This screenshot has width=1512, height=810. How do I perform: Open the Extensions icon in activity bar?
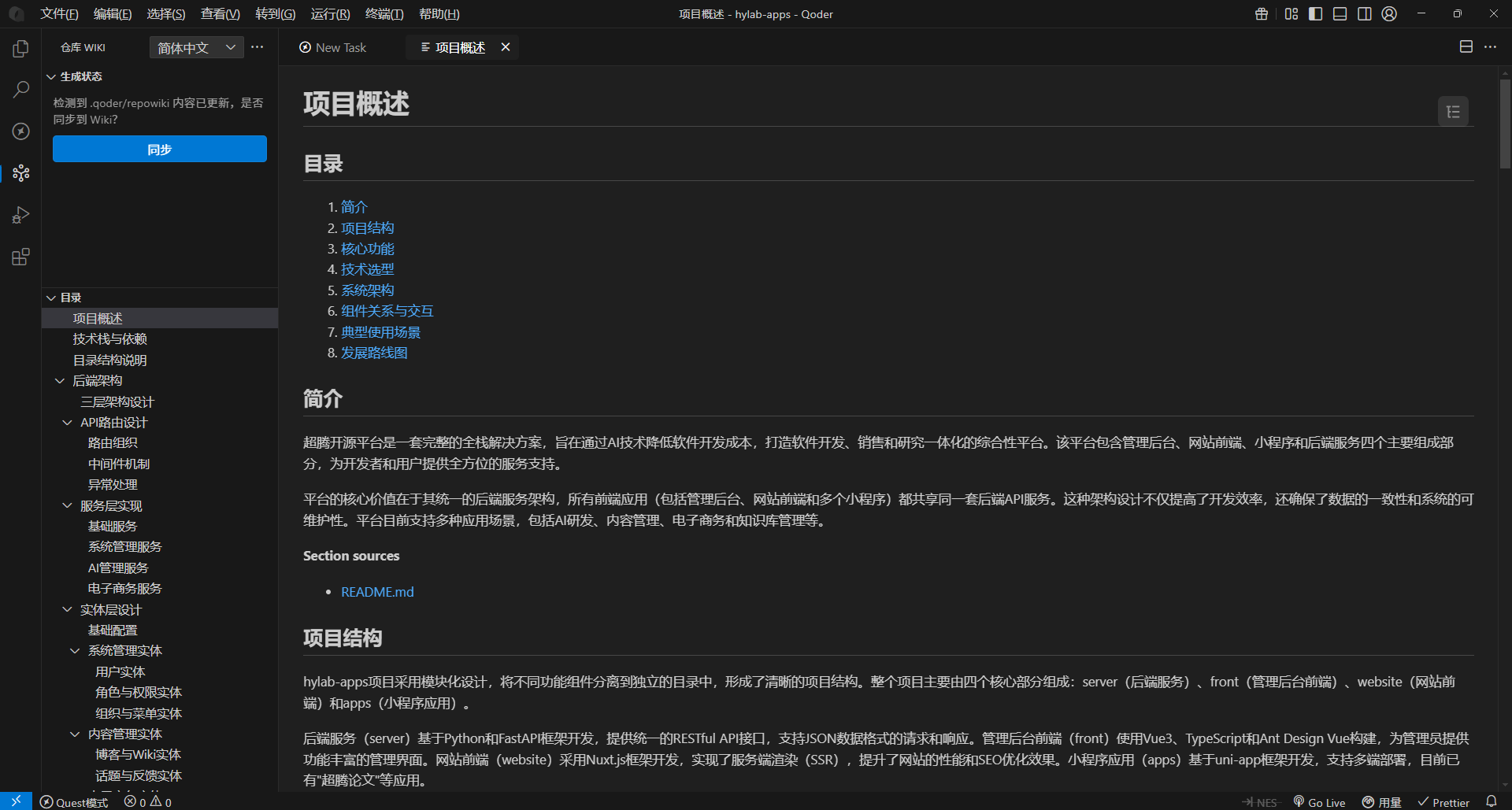20,257
